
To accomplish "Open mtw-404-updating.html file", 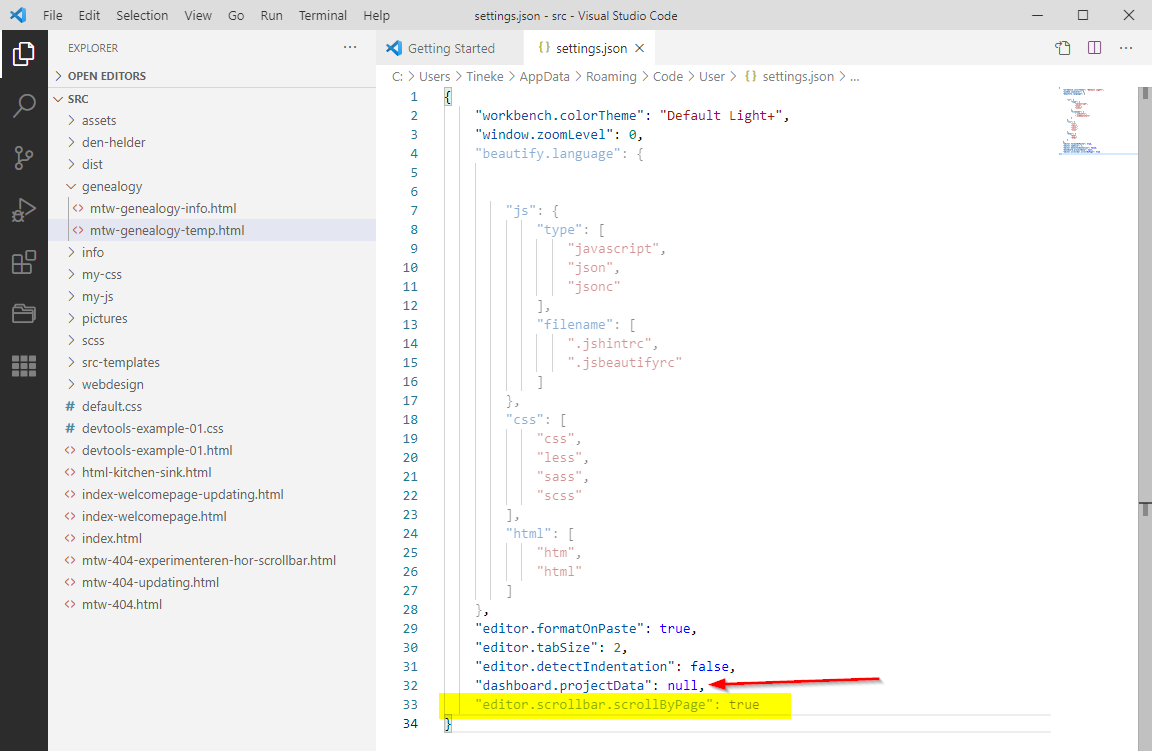I will coord(212,583).
